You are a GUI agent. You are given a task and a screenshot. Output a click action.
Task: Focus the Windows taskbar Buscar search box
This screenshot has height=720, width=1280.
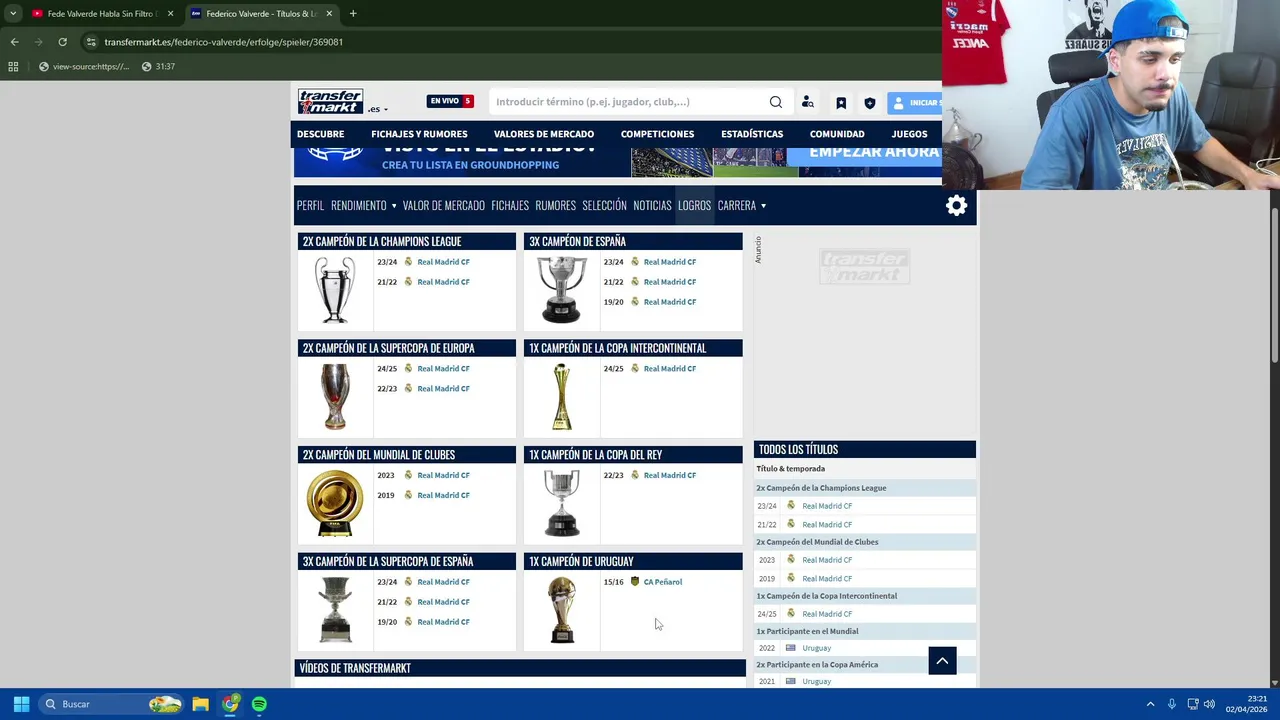point(112,704)
